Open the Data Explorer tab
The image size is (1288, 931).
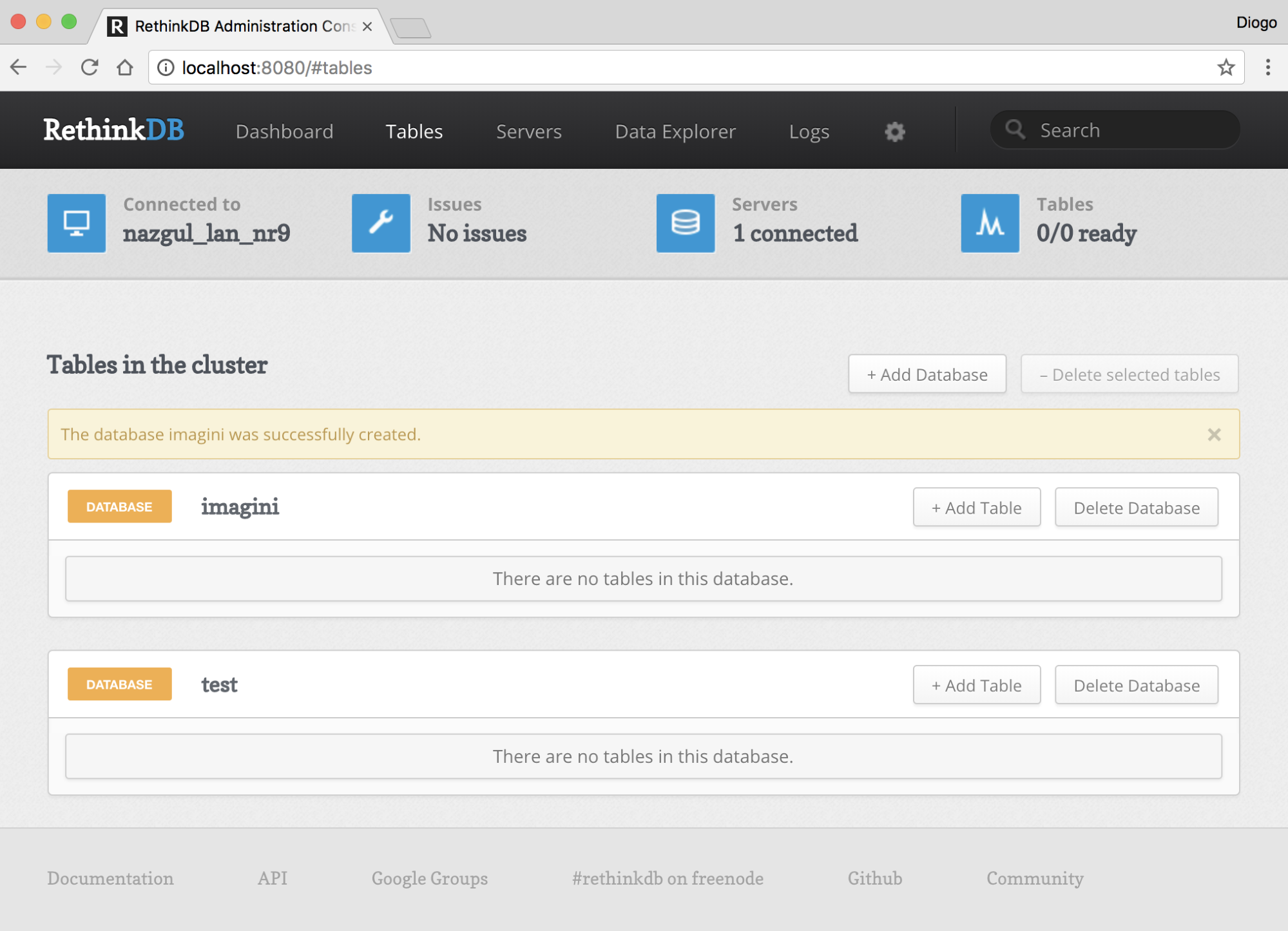[675, 131]
